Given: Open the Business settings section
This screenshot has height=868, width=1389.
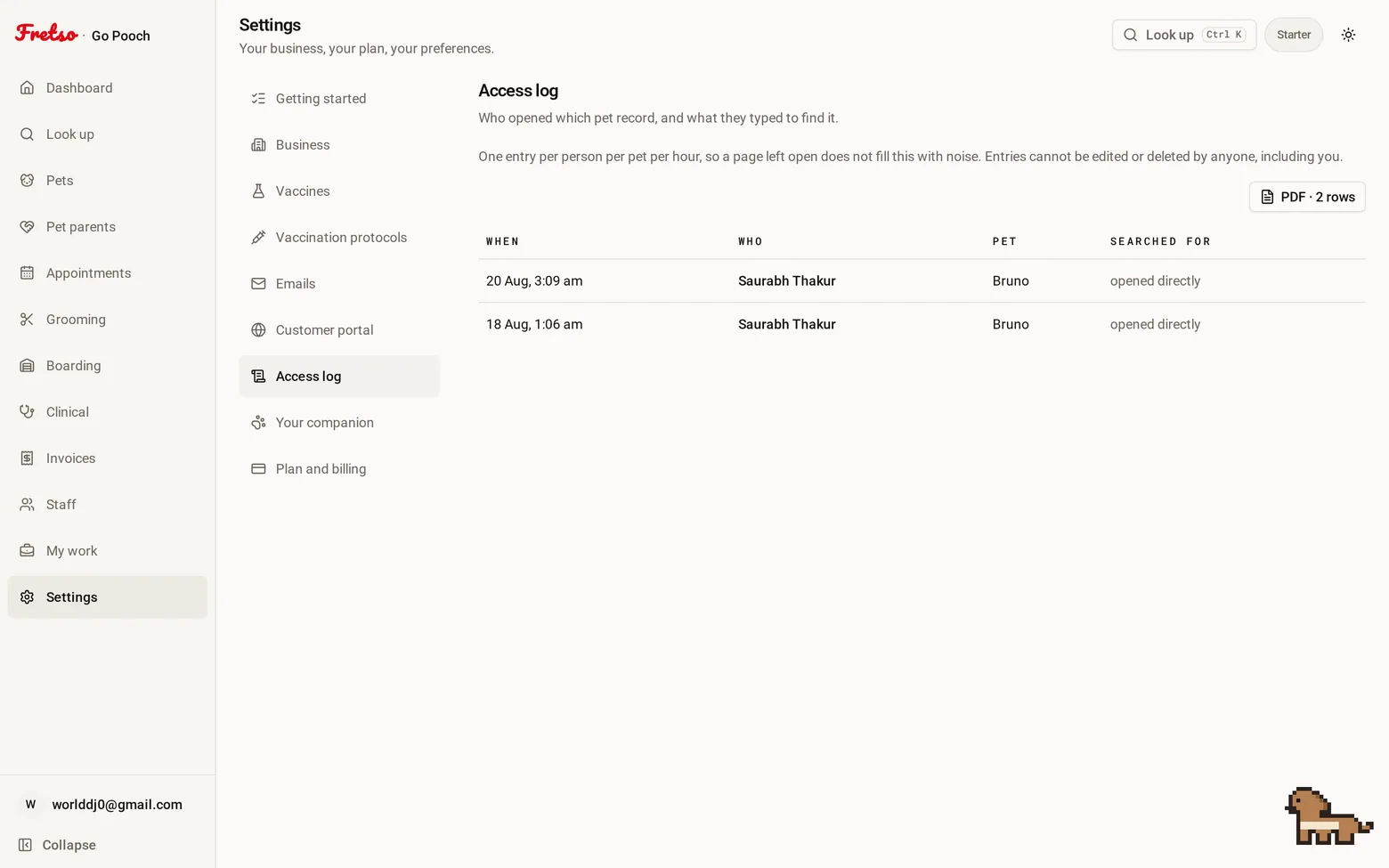Looking at the screenshot, I should coord(339,145).
